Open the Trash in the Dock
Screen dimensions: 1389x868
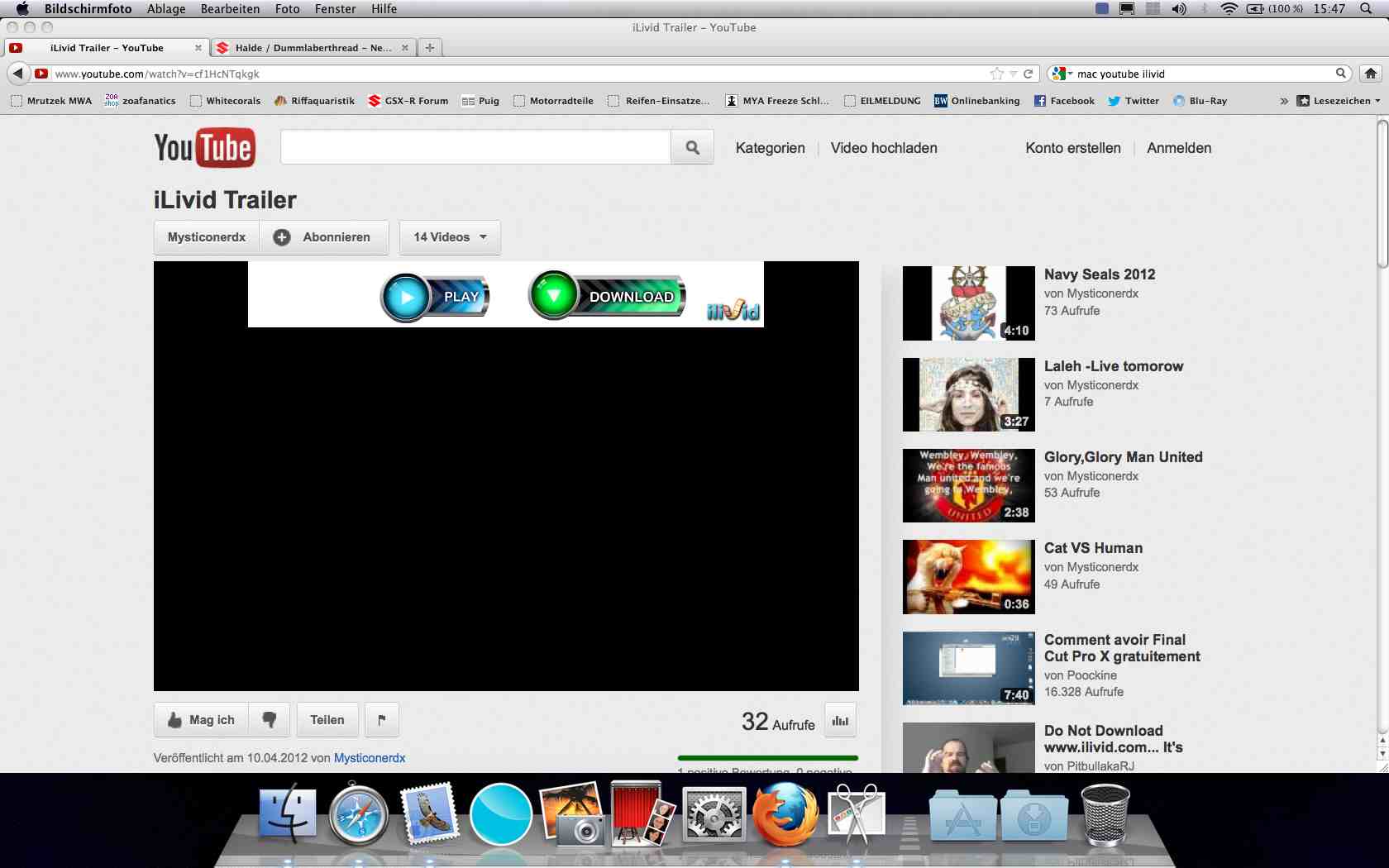[1105, 814]
